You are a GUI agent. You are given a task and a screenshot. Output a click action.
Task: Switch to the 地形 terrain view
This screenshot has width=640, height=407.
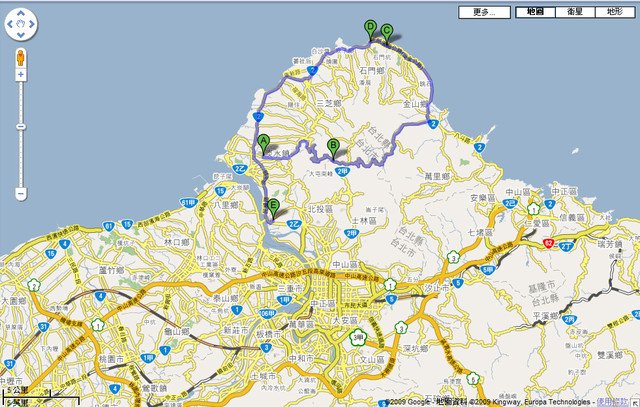tap(615, 12)
